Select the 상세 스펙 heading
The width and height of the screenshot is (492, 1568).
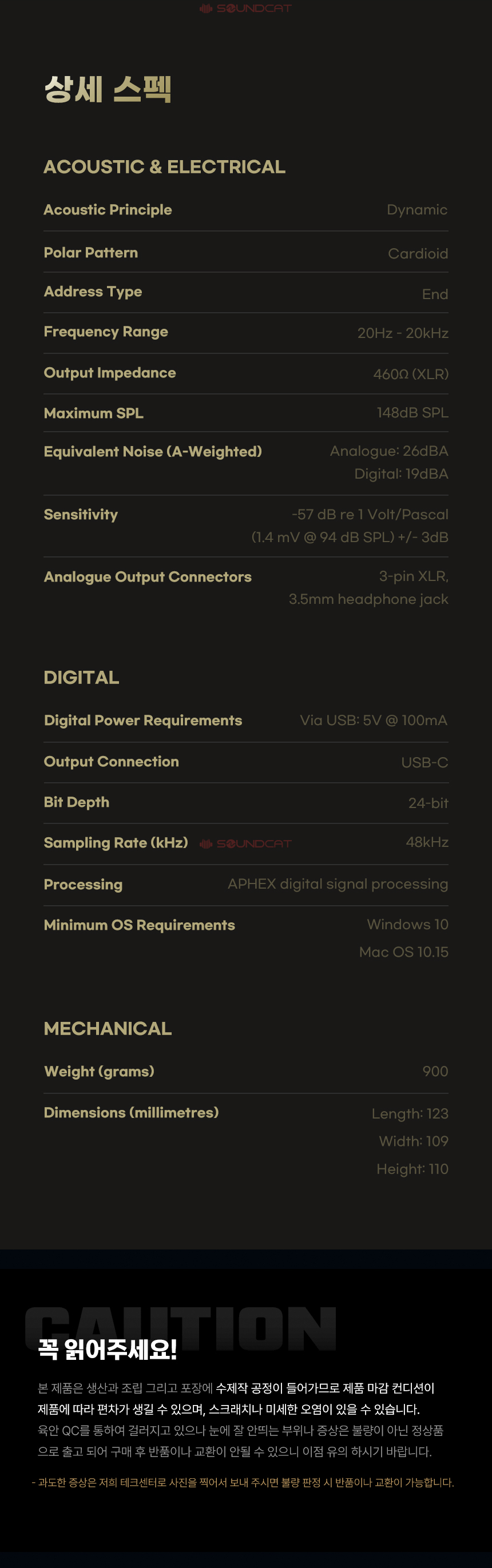click(107, 89)
